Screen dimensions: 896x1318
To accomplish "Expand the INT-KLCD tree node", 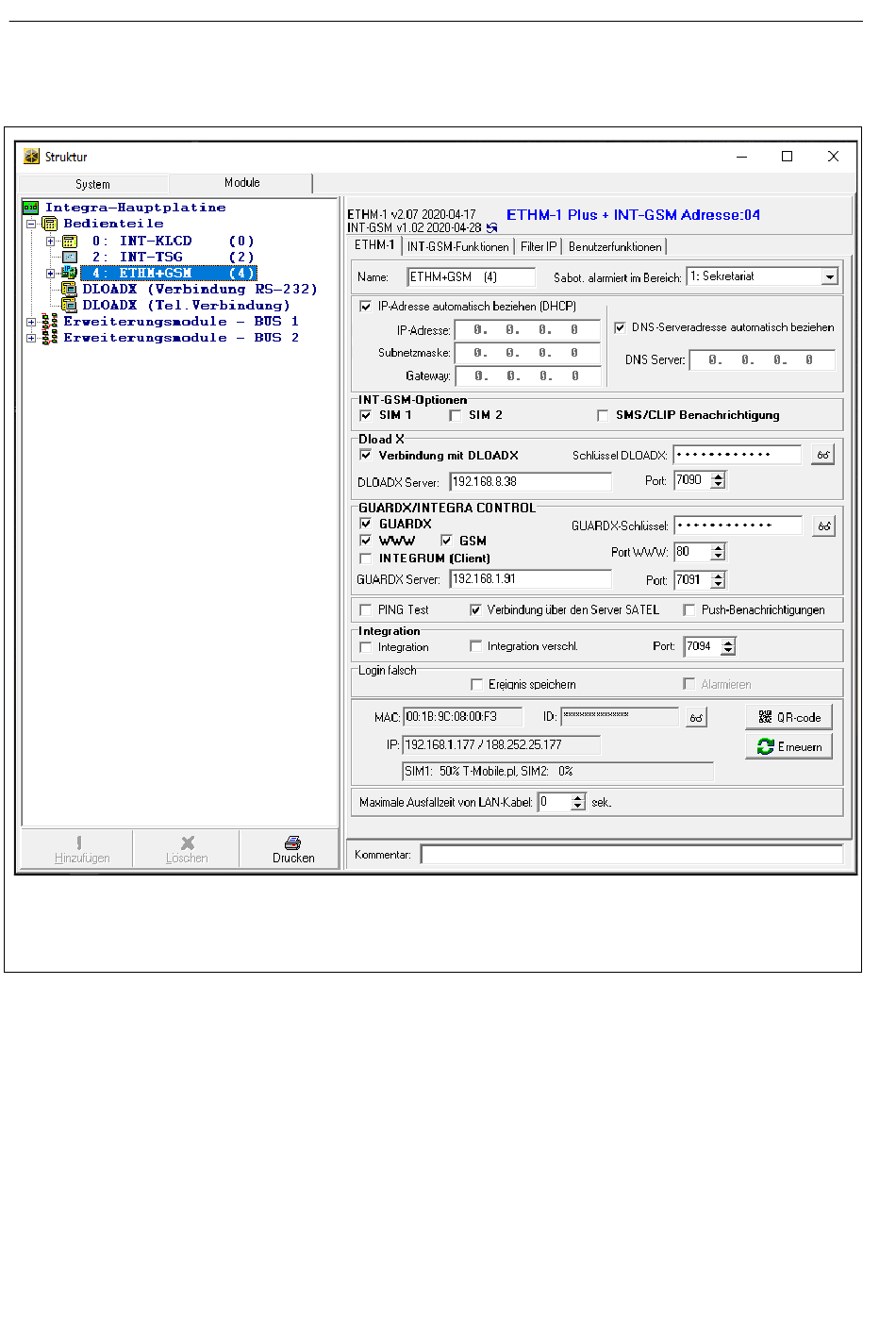I will click(x=51, y=242).
